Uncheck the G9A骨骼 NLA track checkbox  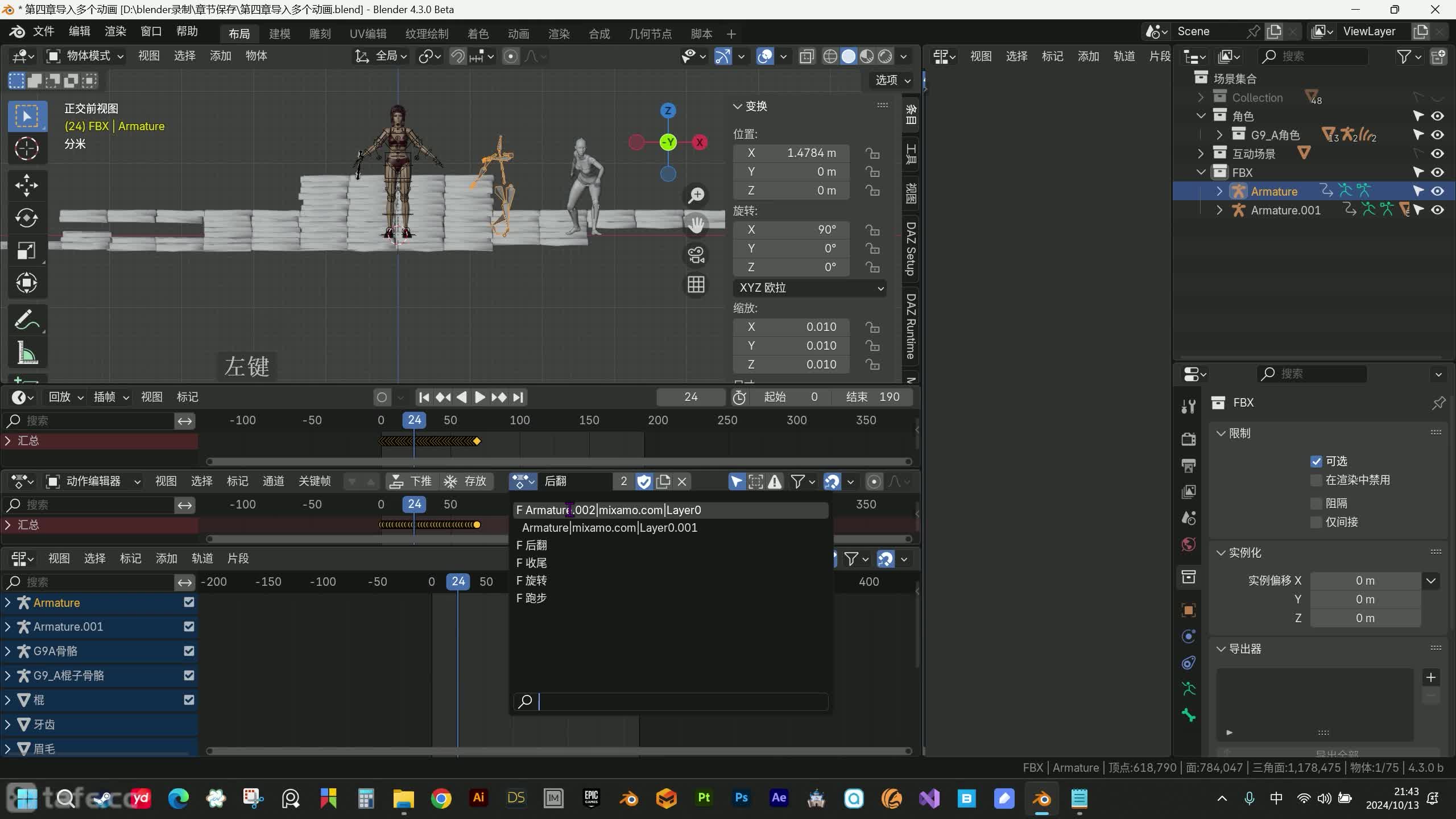tap(189, 651)
